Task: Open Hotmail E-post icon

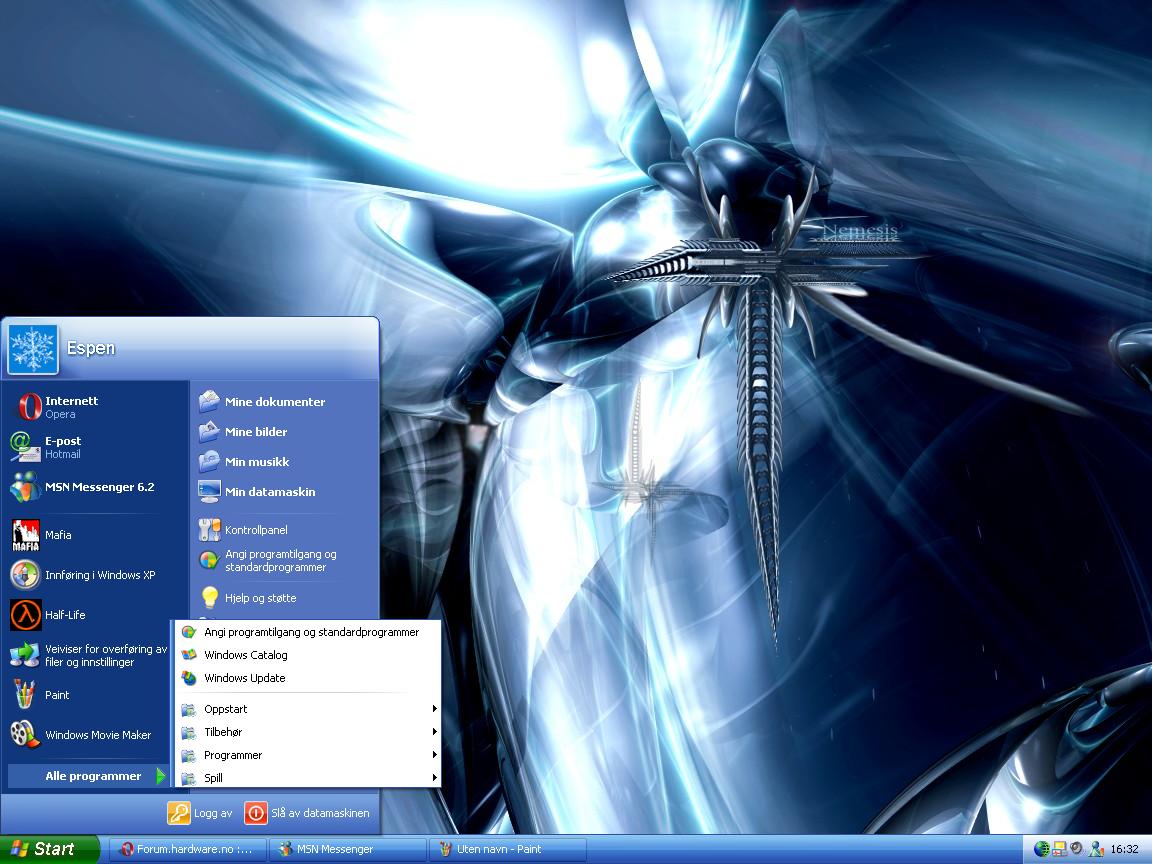Action: point(25,446)
